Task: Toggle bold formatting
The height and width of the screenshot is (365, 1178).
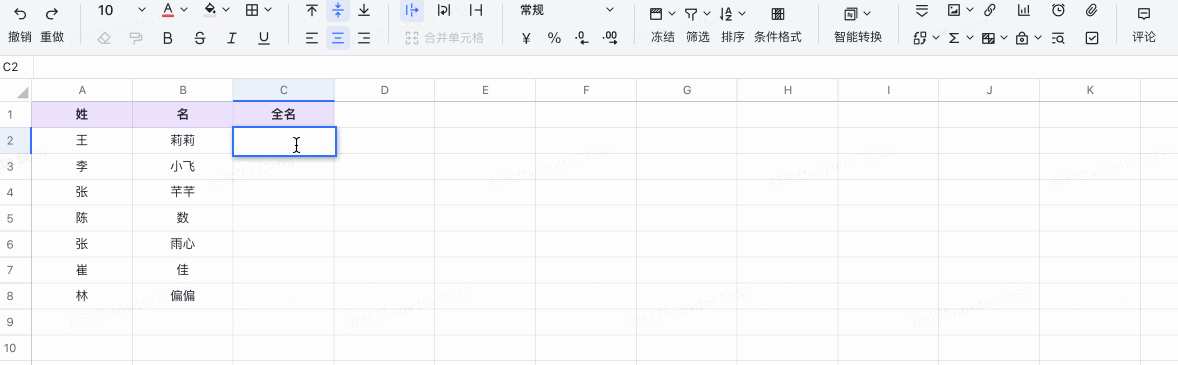Action: 168,38
